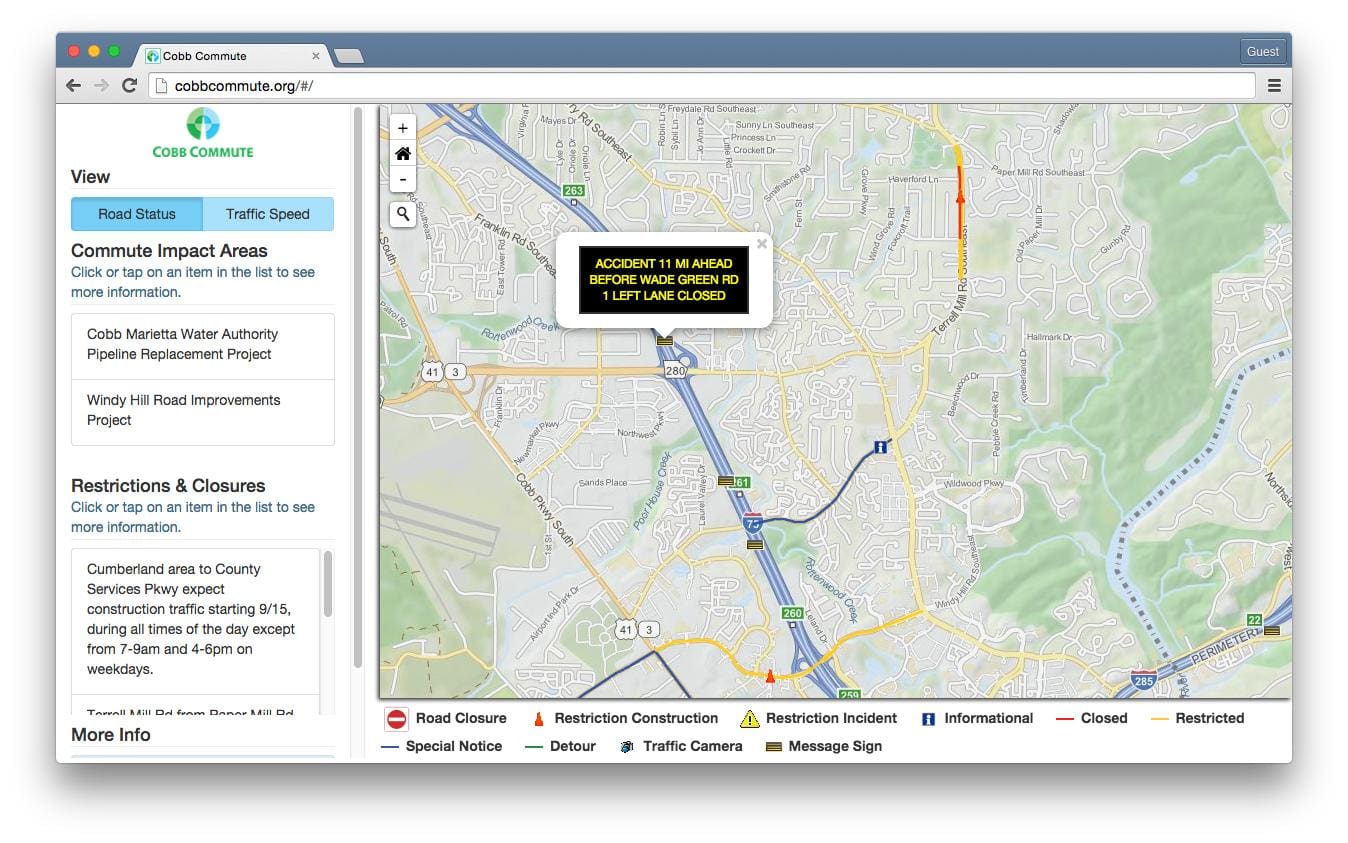Screen dimensions: 1348x843
Task: Select the Cumberland area construction restriction item
Action: [195, 620]
